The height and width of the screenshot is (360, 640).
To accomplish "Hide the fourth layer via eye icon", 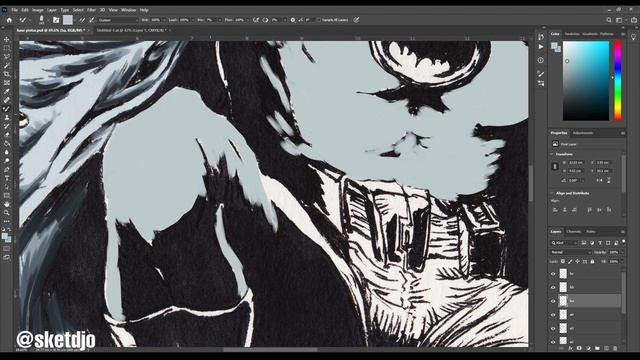I will pos(553,315).
